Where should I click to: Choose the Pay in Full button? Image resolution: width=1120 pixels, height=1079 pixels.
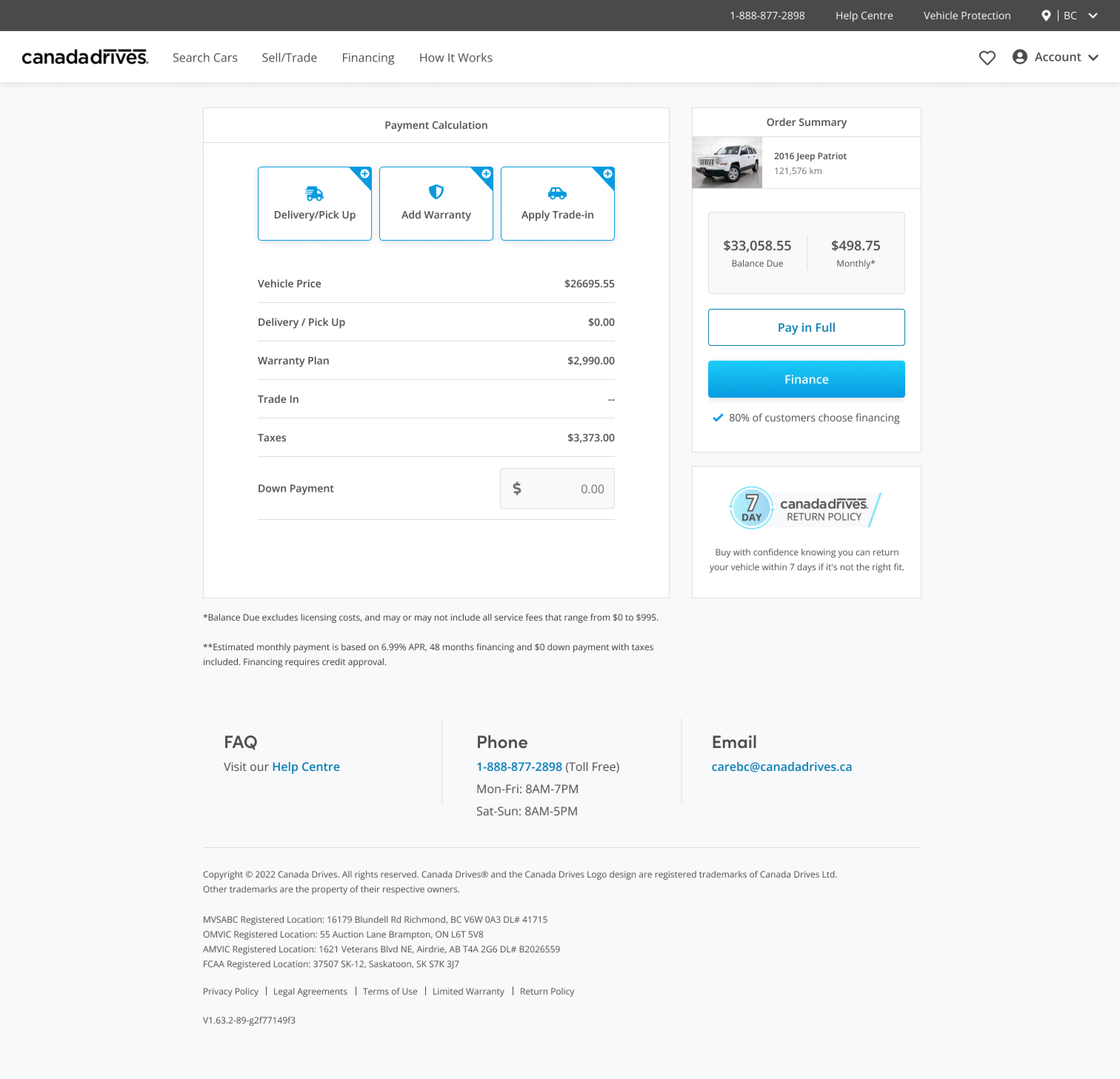[806, 327]
